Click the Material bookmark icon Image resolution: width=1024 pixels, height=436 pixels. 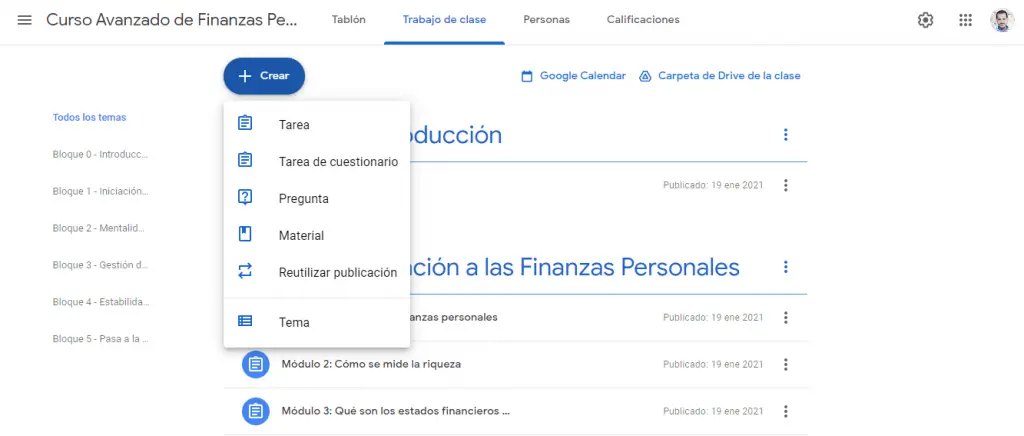tap(245, 234)
